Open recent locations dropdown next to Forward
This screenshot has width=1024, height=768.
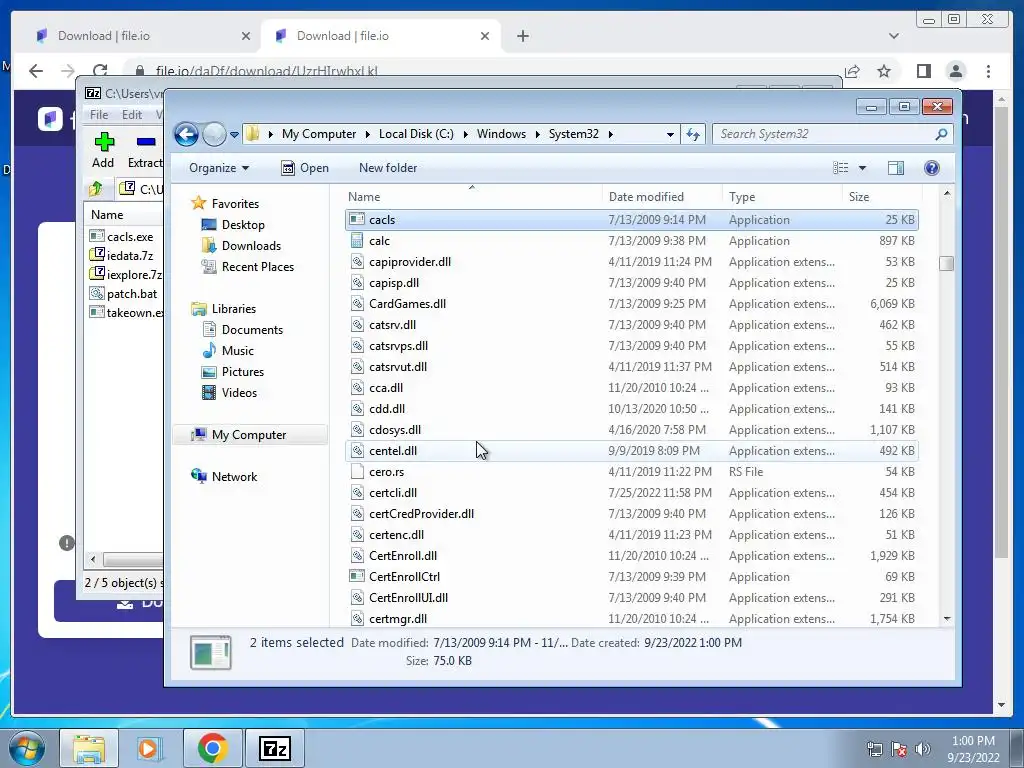[x=234, y=135]
